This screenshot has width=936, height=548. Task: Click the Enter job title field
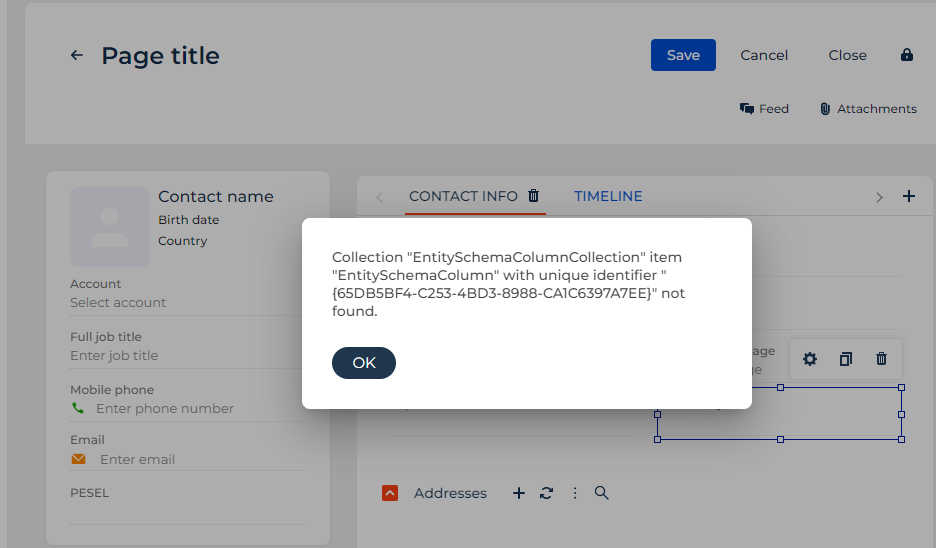tap(187, 356)
